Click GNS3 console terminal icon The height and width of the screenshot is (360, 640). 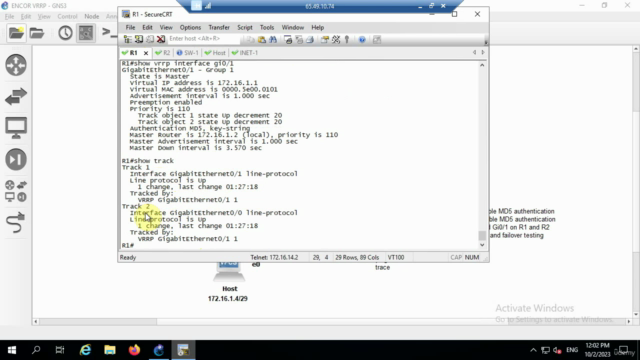(109, 32)
